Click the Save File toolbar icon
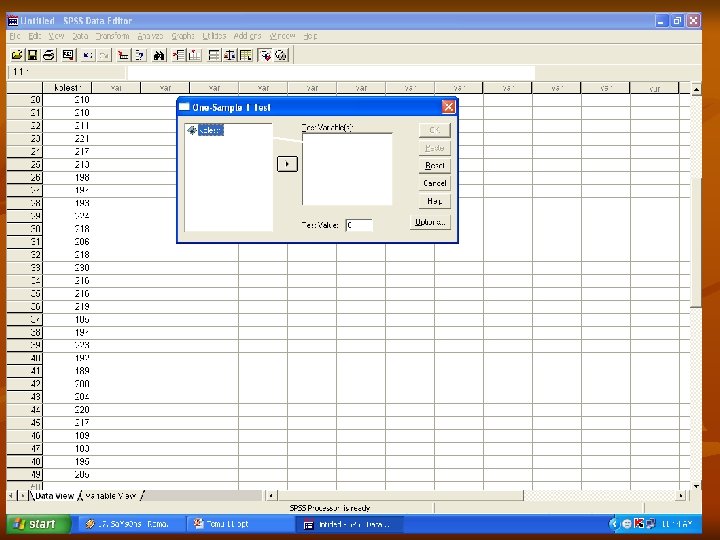 pos(32,56)
